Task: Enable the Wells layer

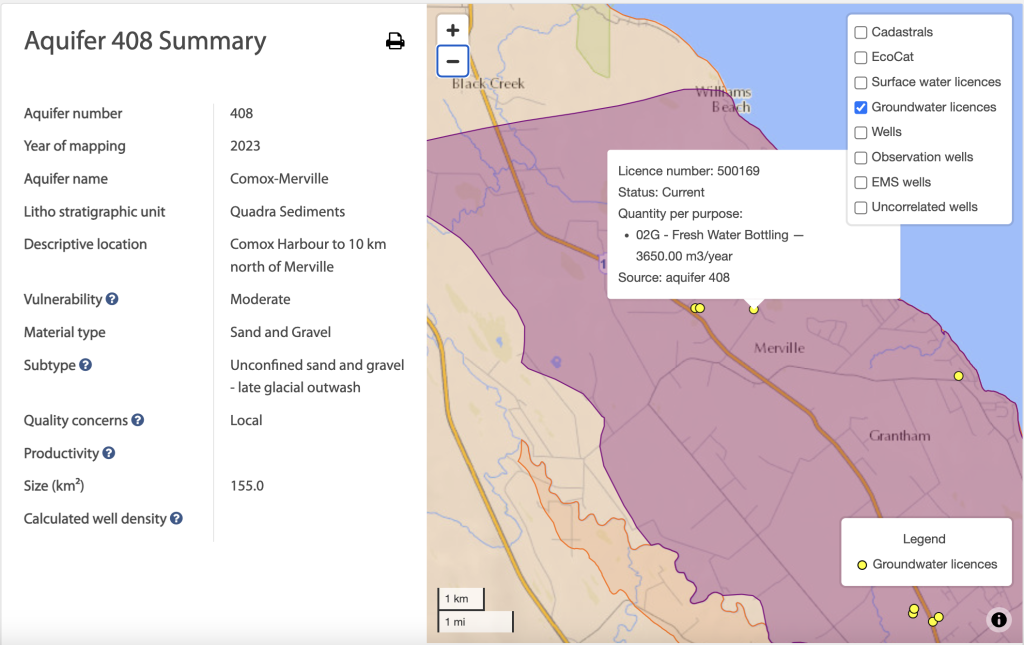Action: pos(860,131)
